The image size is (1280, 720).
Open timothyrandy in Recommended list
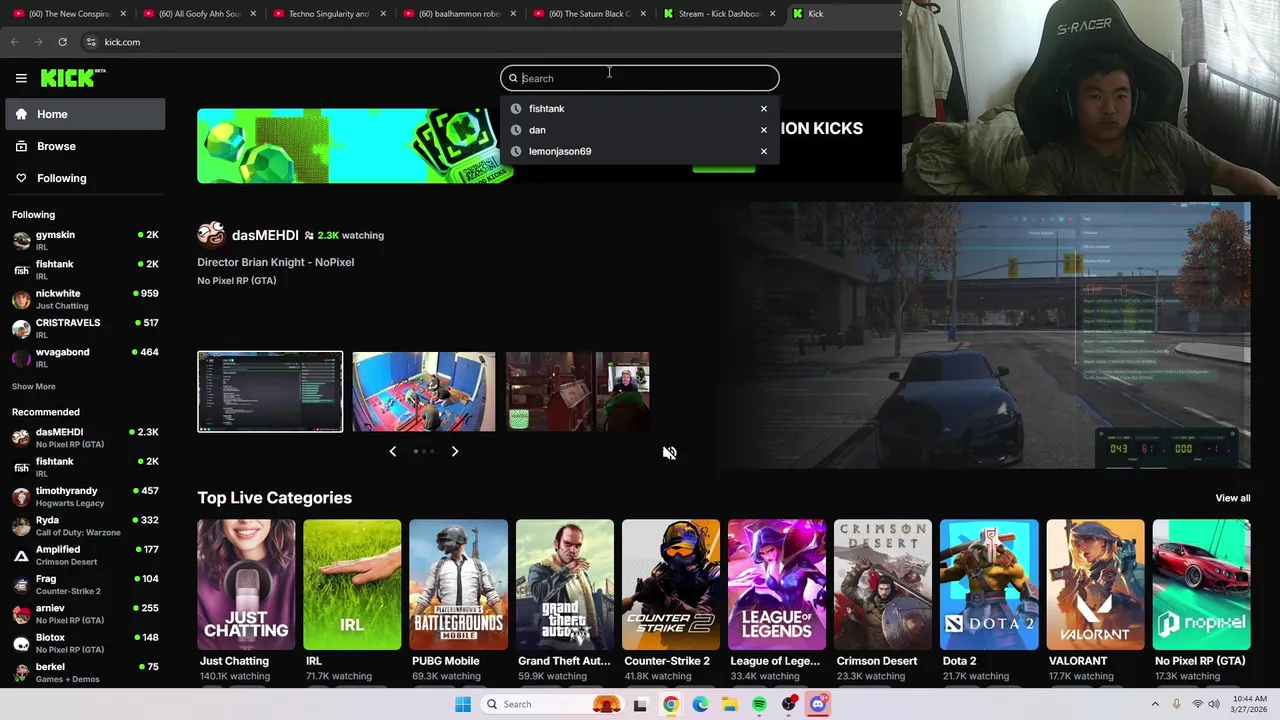point(85,496)
